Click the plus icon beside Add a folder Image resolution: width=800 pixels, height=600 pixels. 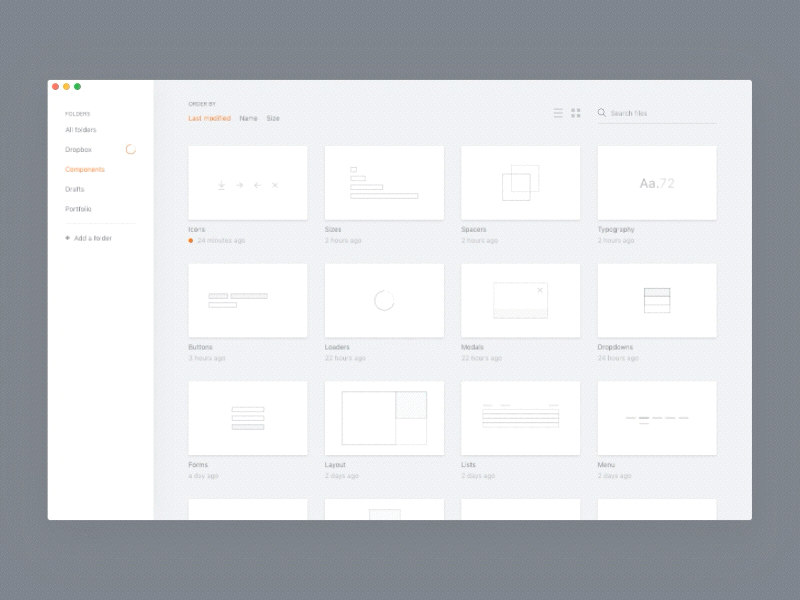[67, 238]
